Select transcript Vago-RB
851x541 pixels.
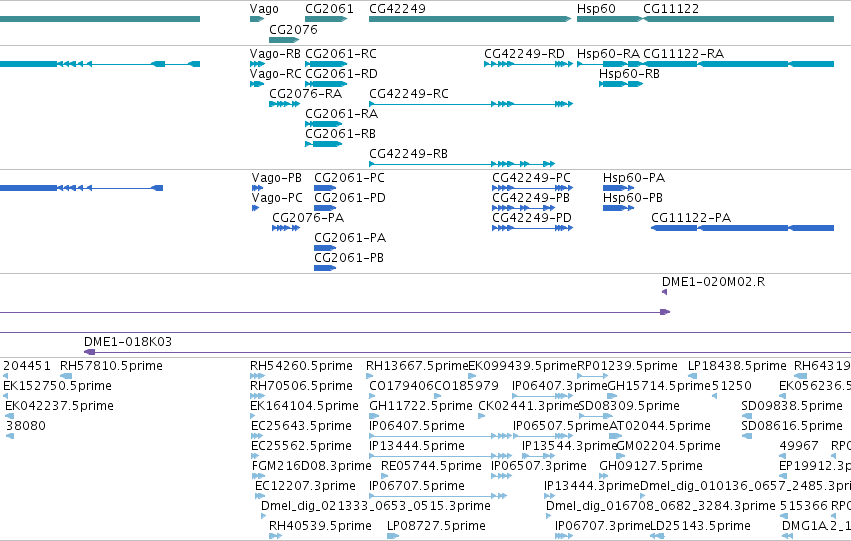[x=275, y=54]
